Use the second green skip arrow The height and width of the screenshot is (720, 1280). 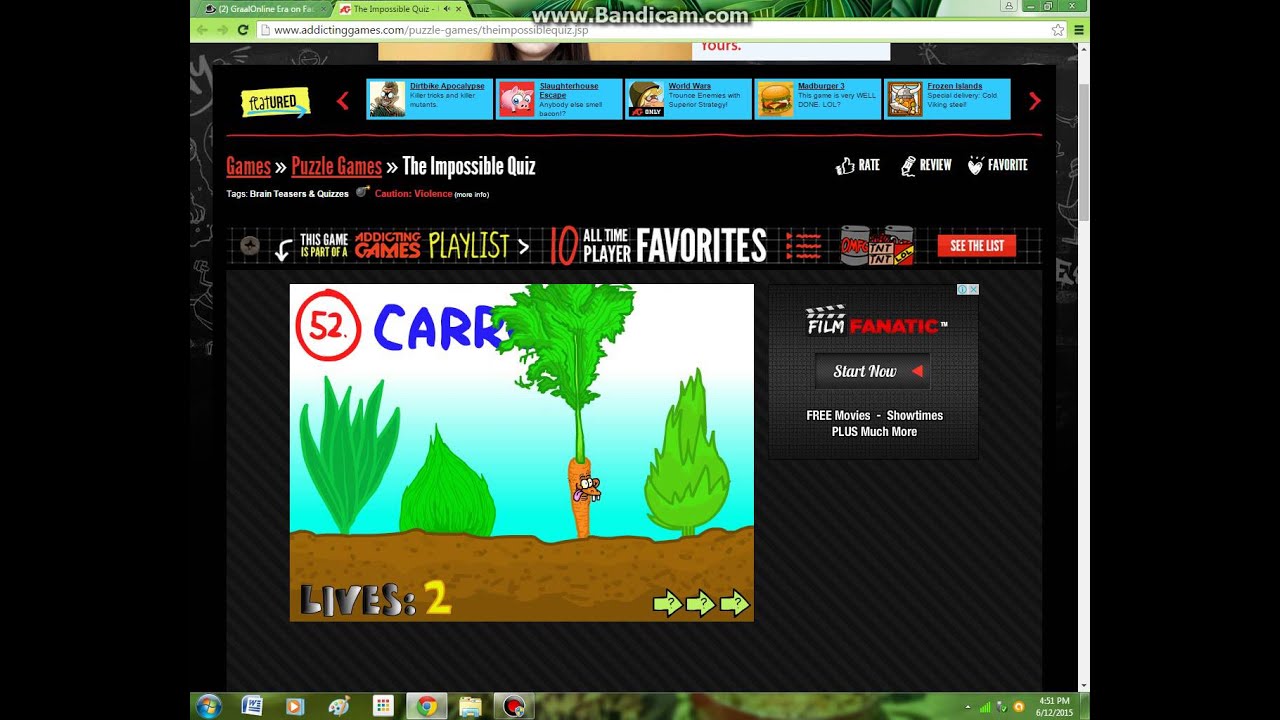(x=701, y=603)
